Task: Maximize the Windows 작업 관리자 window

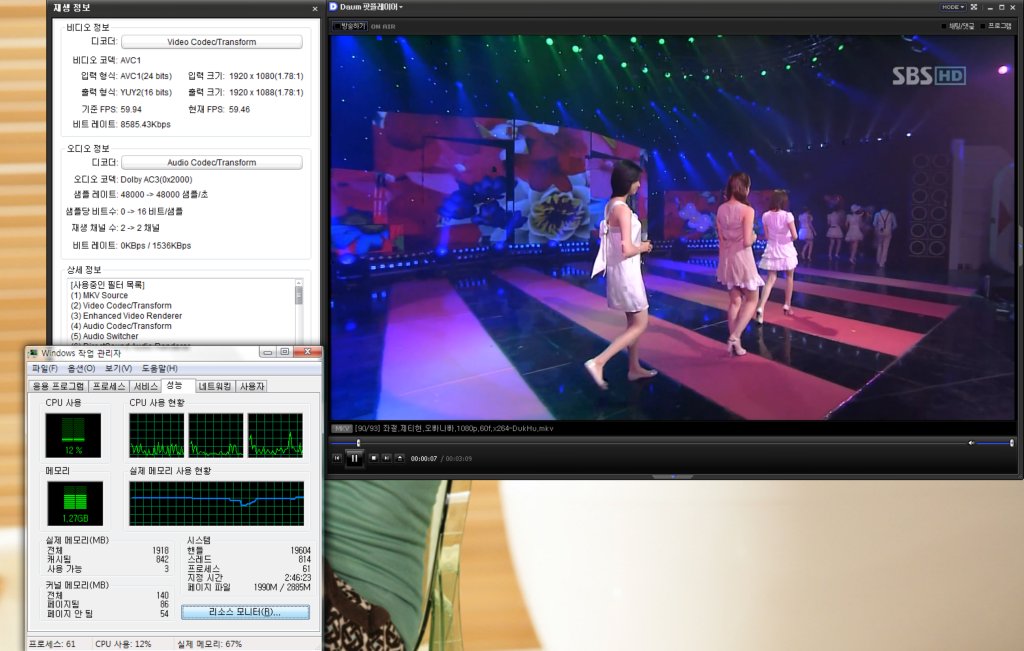Action: coord(285,352)
